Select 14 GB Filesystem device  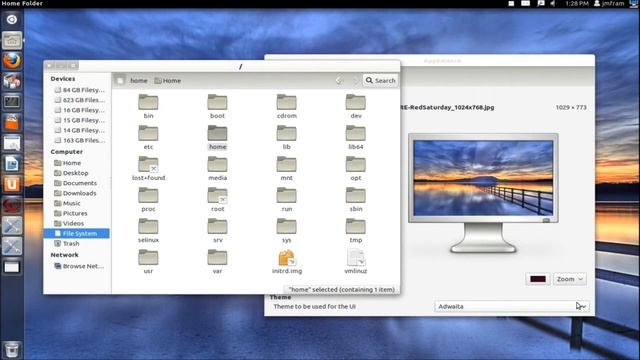click(x=80, y=130)
